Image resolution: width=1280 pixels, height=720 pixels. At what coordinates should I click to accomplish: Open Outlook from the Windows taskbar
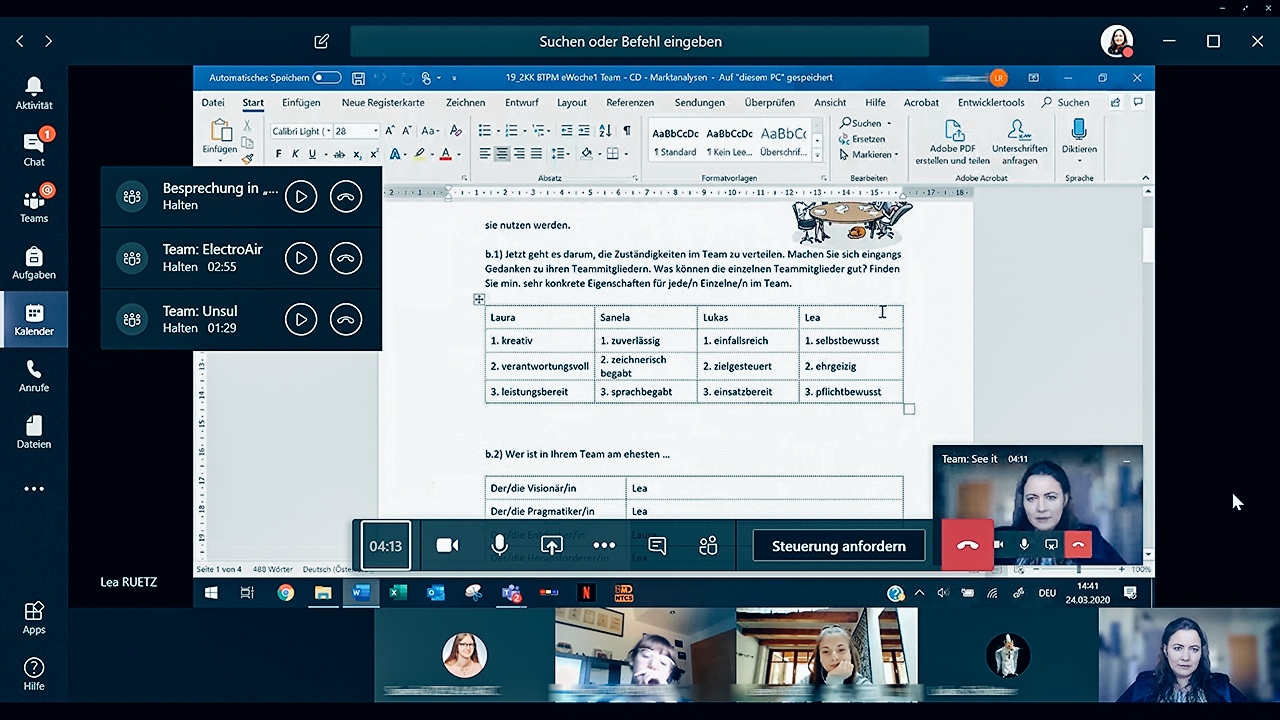[x=436, y=592]
